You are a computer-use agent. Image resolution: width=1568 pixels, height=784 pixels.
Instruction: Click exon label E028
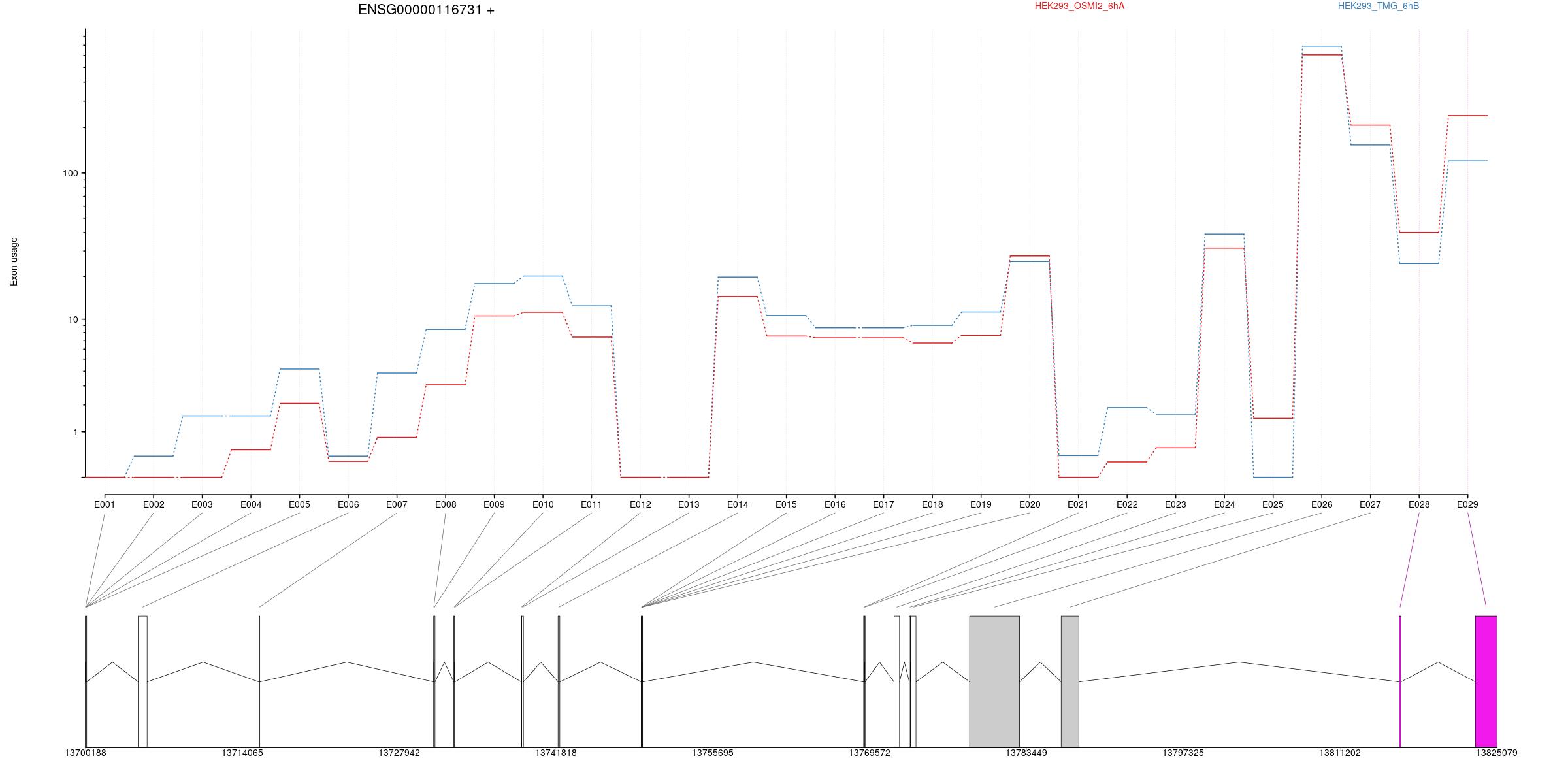(1419, 504)
